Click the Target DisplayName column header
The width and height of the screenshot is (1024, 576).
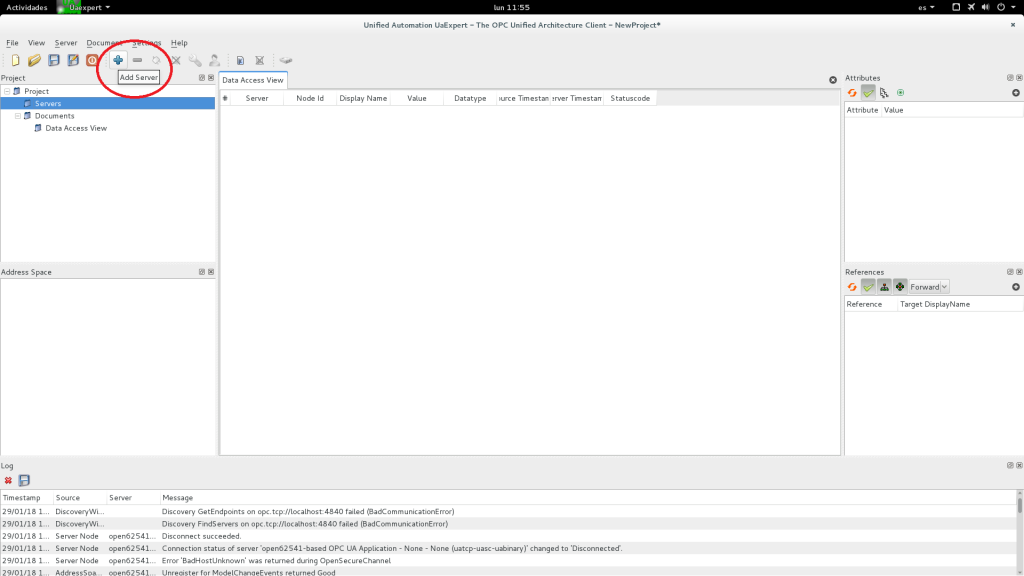coord(960,304)
